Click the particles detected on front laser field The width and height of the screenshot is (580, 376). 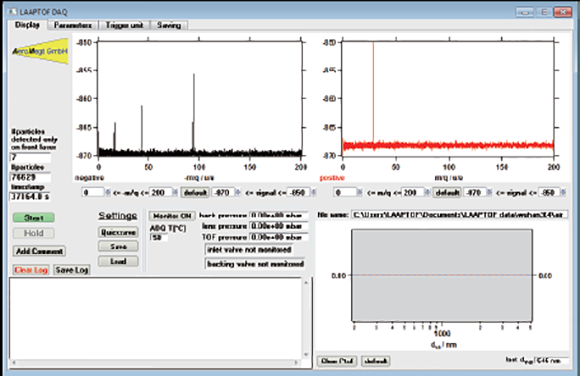(x=30, y=158)
